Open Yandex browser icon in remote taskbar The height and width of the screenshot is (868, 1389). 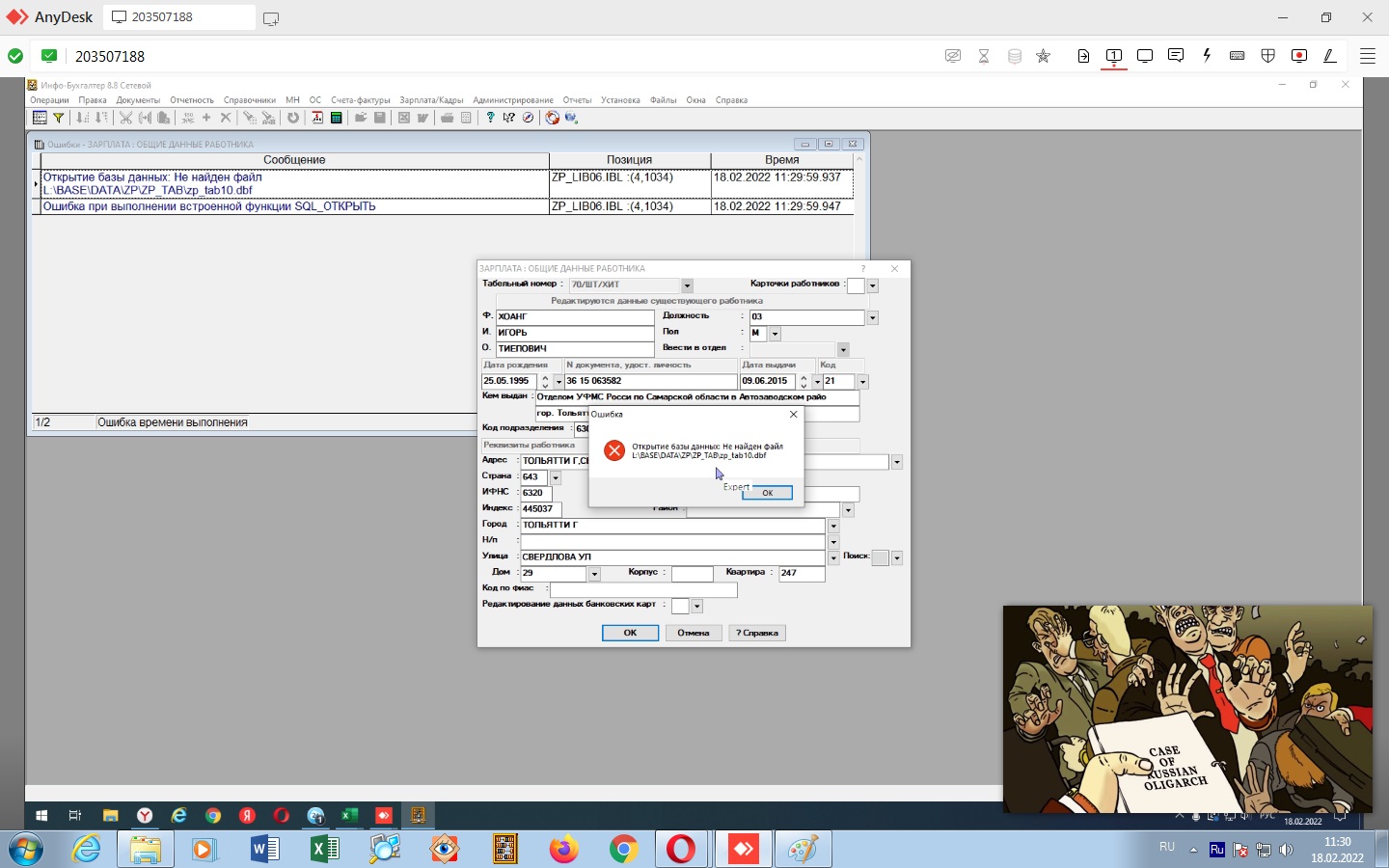pos(145,816)
